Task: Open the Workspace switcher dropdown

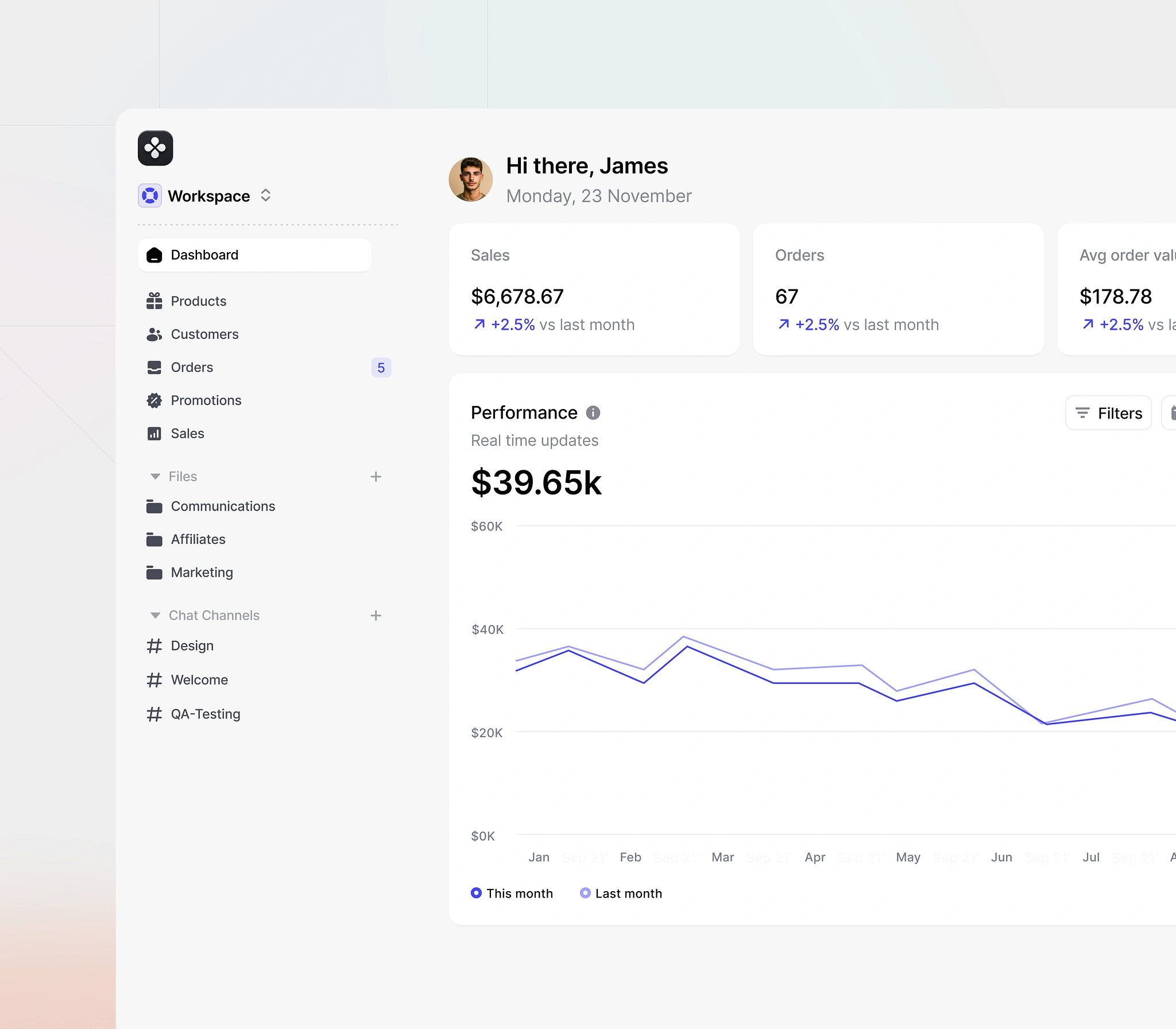Action: pyautogui.click(x=204, y=196)
